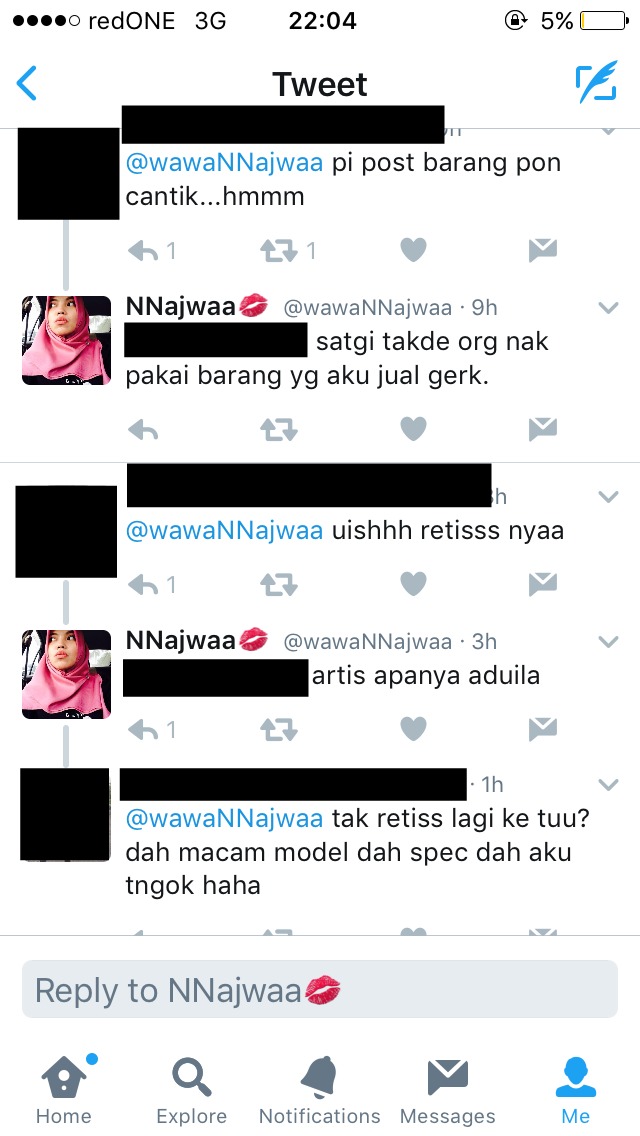The height and width of the screenshot is (1136, 640).
Task: Open chevron menu on the 1h tweet
Action: pos(608,785)
